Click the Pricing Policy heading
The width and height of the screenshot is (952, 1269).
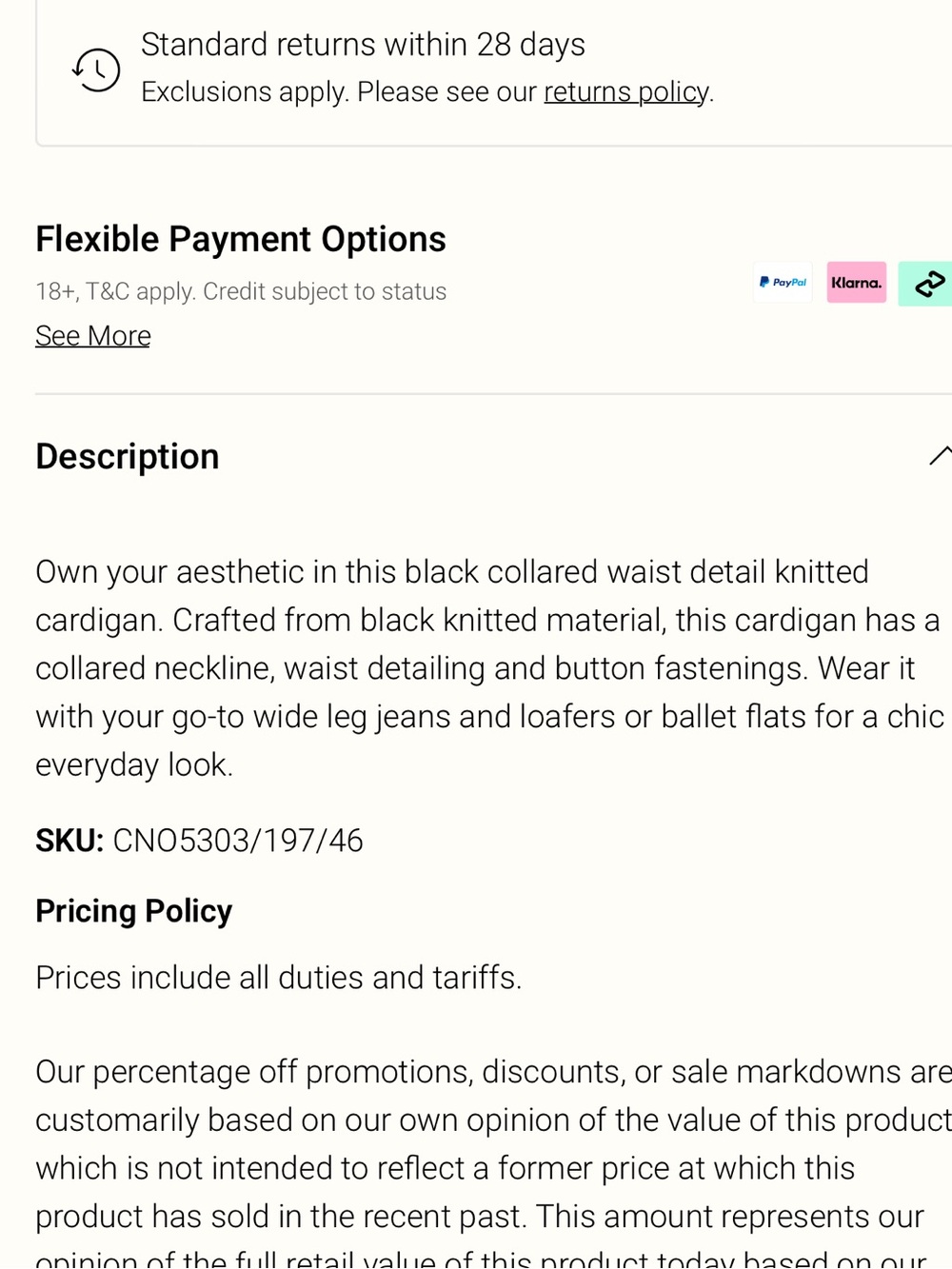pos(134,911)
